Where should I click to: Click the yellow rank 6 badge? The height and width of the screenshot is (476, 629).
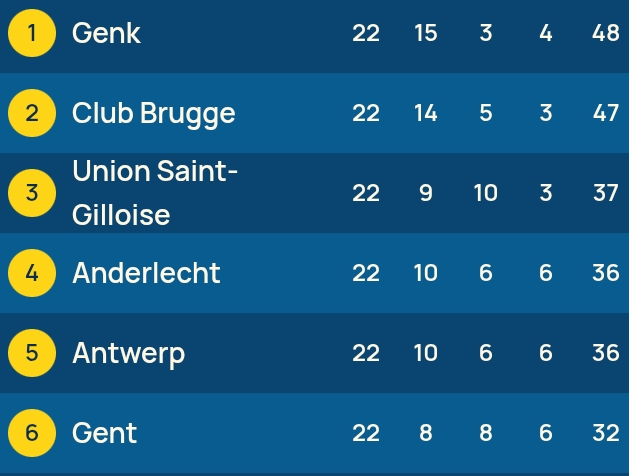tap(32, 433)
